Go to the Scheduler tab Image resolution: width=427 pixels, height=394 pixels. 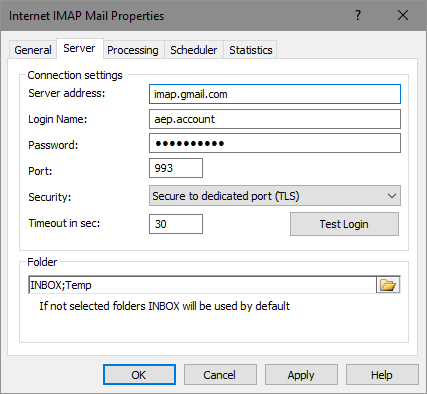(x=193, y=50)
